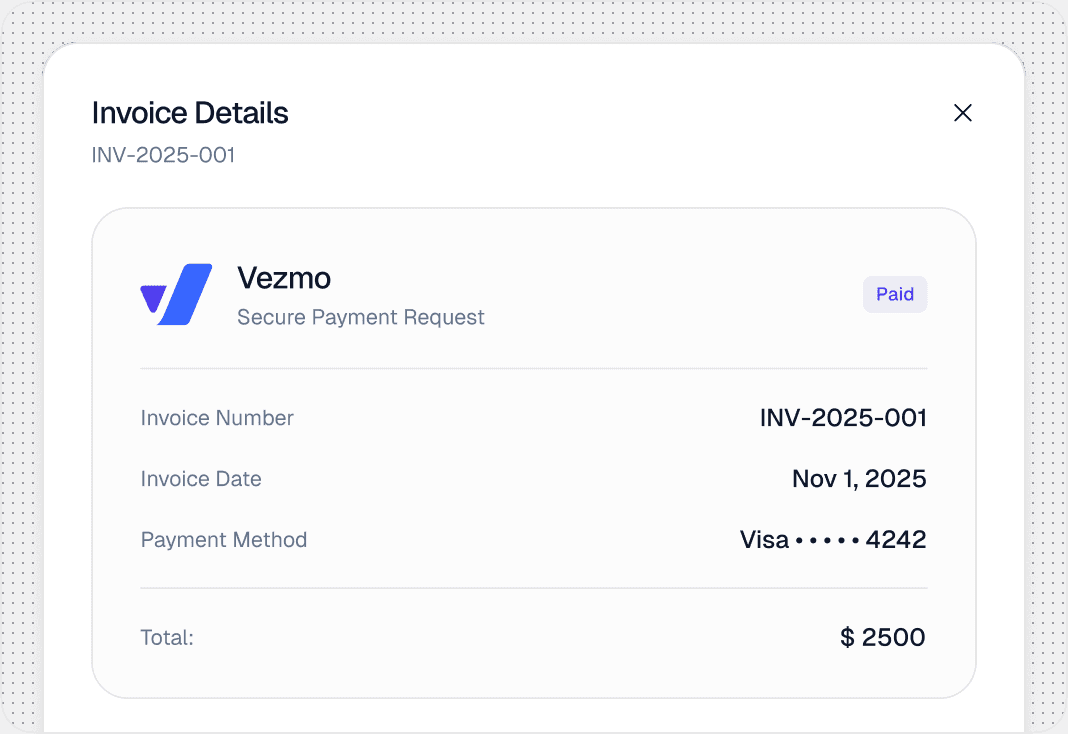Image resolution: width=1068 pixels, height=734 pixels.
Task: Click the divider above Total row
Action: point(534,588)
